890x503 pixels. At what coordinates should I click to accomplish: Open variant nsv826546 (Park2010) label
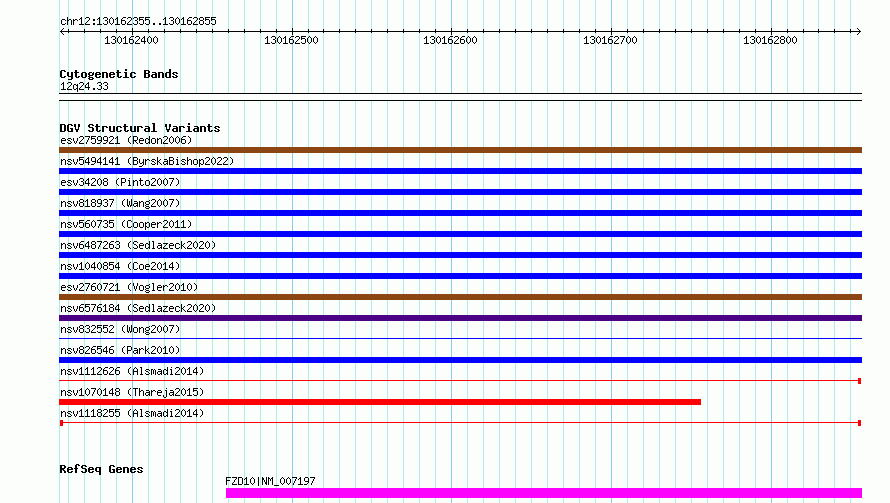pyautogui.click(x=120, y=350)
